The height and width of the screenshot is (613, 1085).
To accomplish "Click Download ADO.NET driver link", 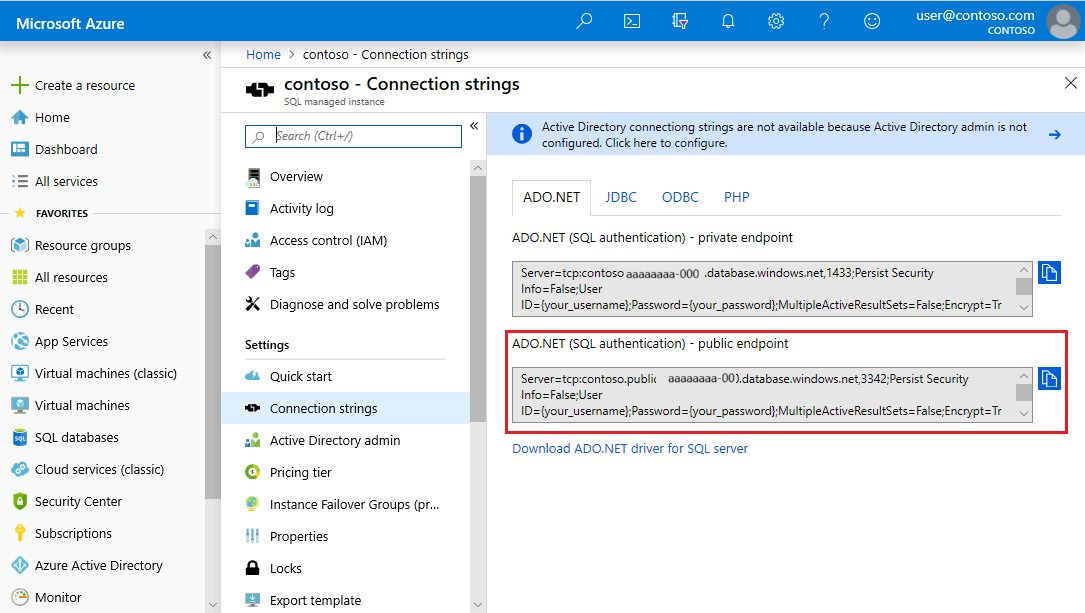I will (630, 448).
